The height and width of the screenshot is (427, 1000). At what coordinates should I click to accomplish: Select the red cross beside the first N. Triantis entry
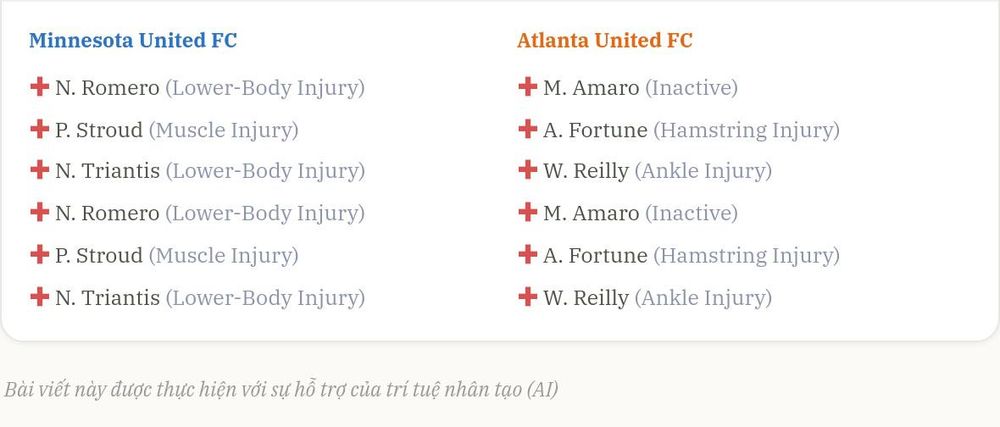coord(40,170)
